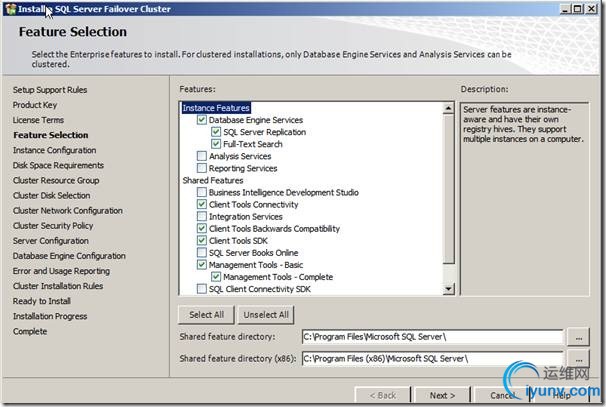Toggle Management Tools - Complete checkbox
Viewport: 606px width, 407px height.
[x=216, y=277]
